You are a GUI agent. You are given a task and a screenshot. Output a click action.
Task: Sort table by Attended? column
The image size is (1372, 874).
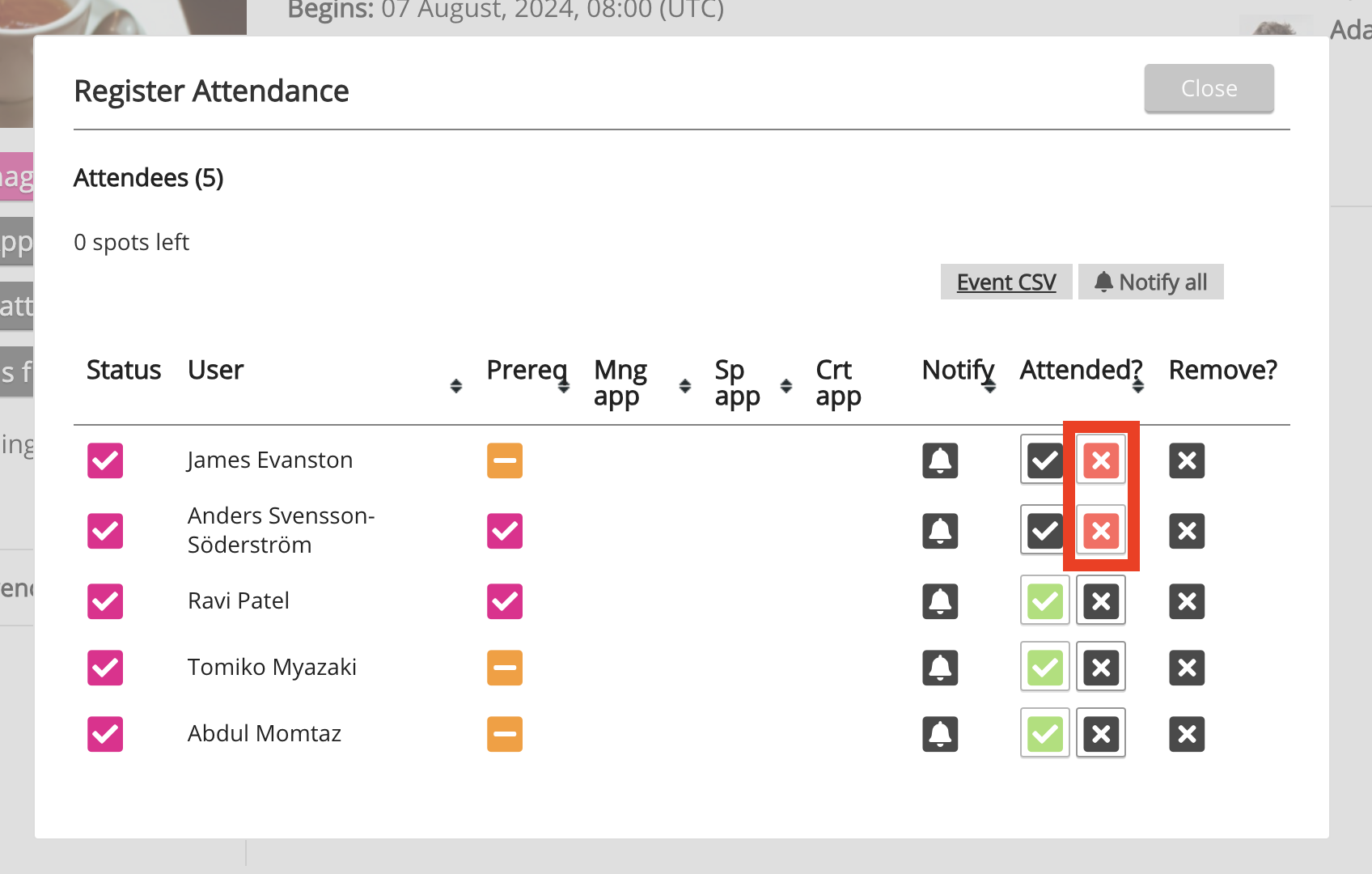pyautogui.click(x=1137, y=386)
